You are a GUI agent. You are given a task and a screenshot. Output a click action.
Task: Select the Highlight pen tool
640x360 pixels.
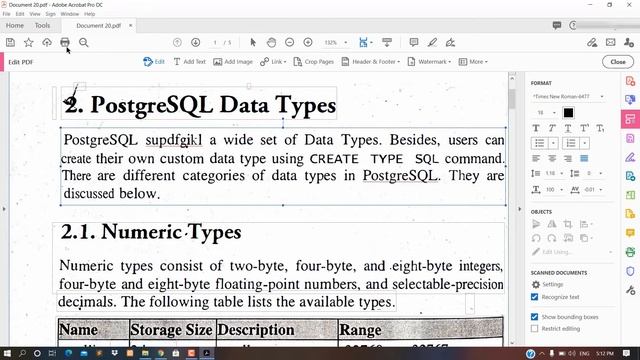tap(432, 42)
